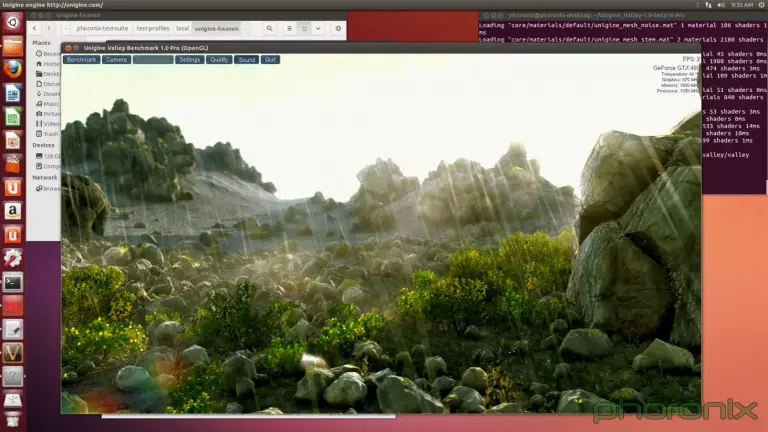This screenshot has width=768, height=432.
Task: Open the text editor dock icon
Action: coord(13,330)
